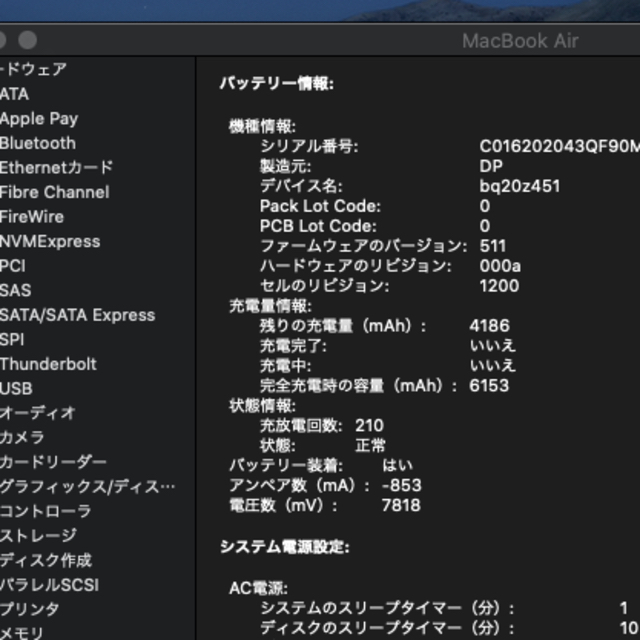Click the cycle count value 210
This screenshot has height=640, width=640.
(369, 426)
